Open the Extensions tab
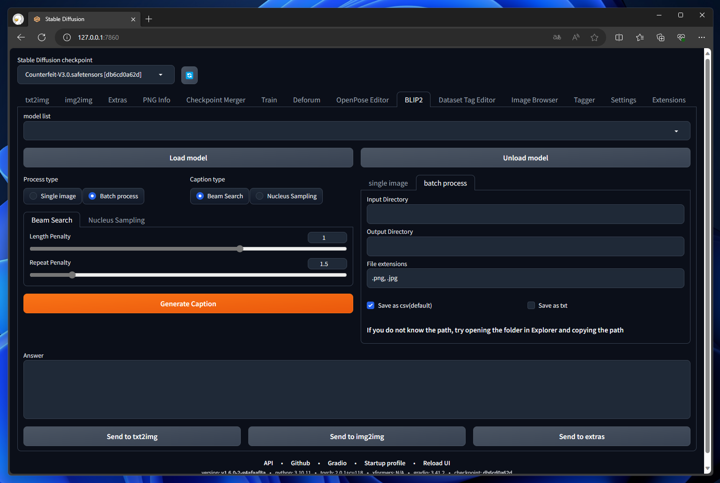This screenshot has width=720, height=483. [x=669, y=100]
